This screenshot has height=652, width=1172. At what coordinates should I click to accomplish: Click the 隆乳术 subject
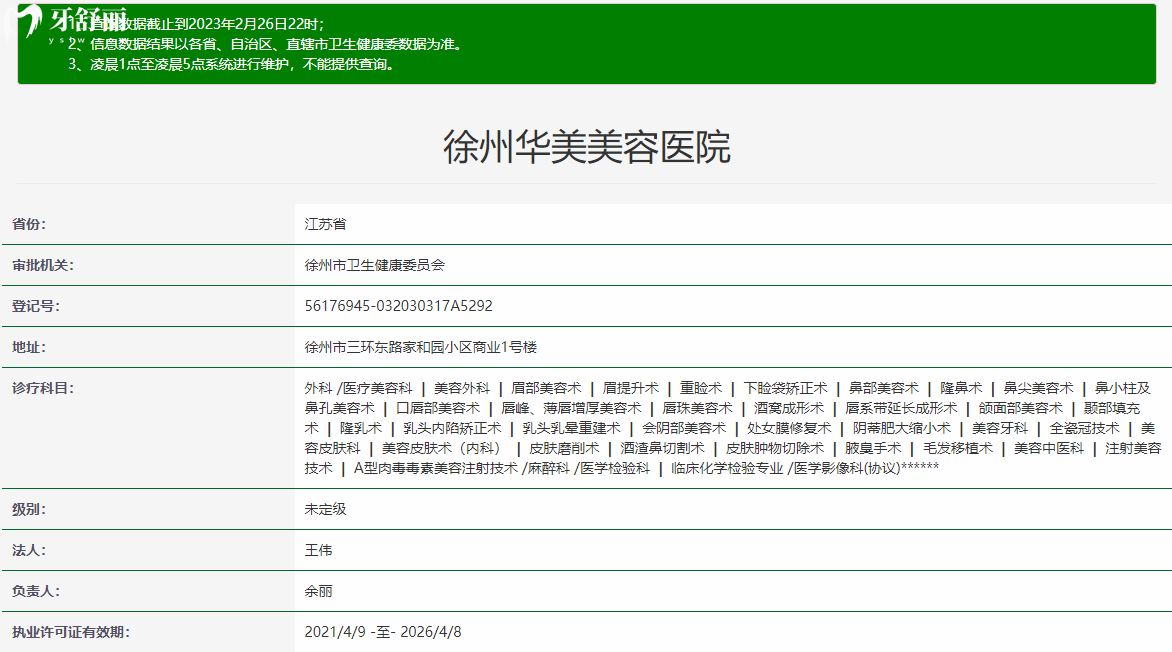[361, 428]
